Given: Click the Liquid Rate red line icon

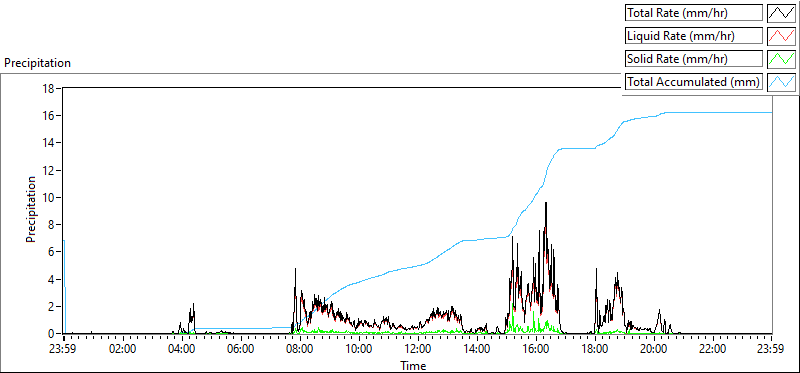Looking at the screenshot, I should 781,36.
